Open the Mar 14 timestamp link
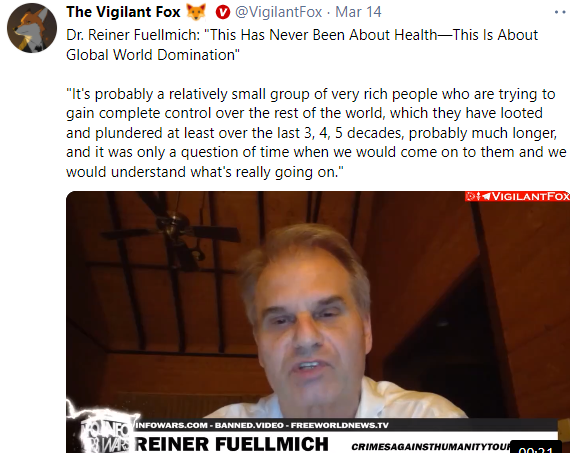The width and height of the screenshot is (570, 453). click(x=358, y=12)
